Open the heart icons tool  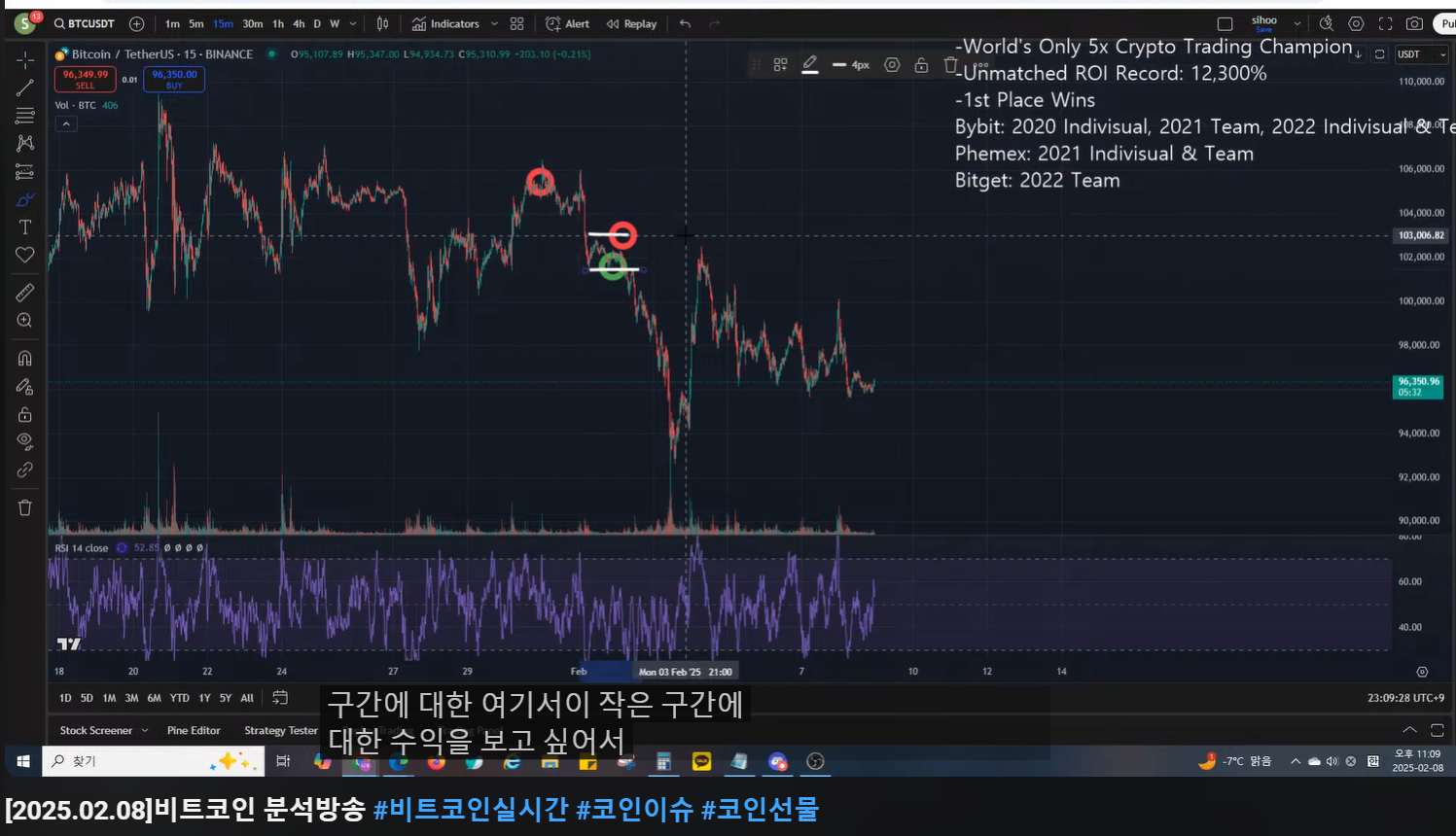pyautogui.click(x=25, y=255)
